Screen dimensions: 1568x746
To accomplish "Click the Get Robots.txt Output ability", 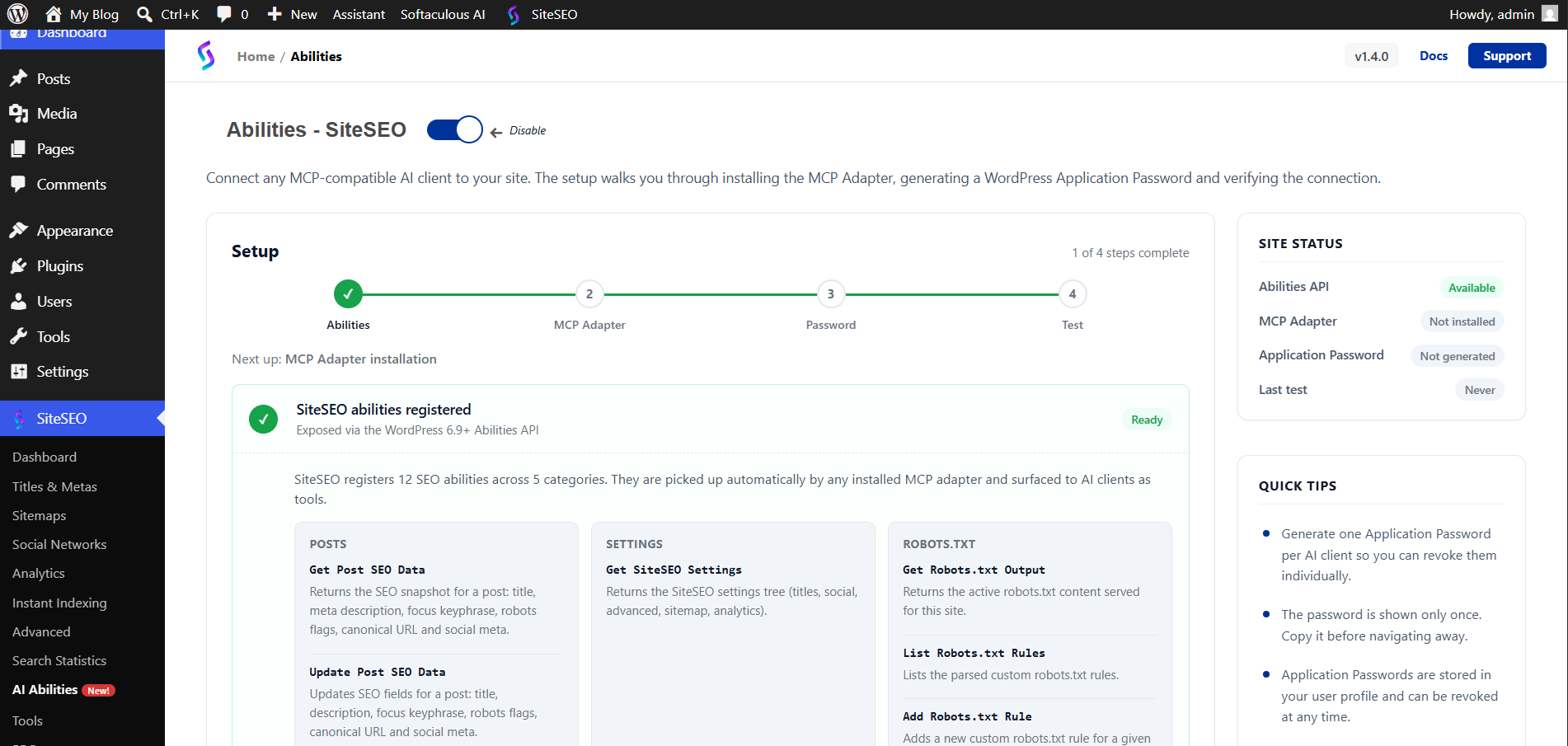I will coord(974,570).
